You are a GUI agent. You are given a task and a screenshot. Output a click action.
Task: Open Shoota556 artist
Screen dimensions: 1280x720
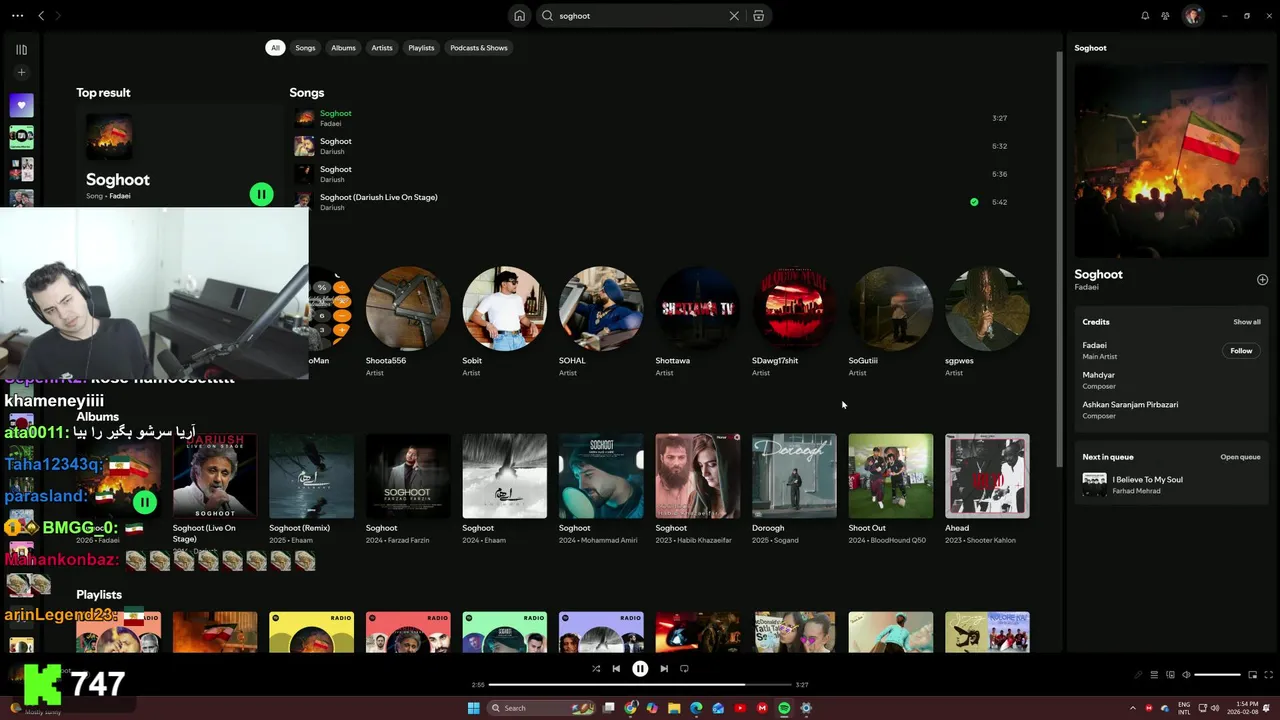pyautogui.click(x=408, y=322)
